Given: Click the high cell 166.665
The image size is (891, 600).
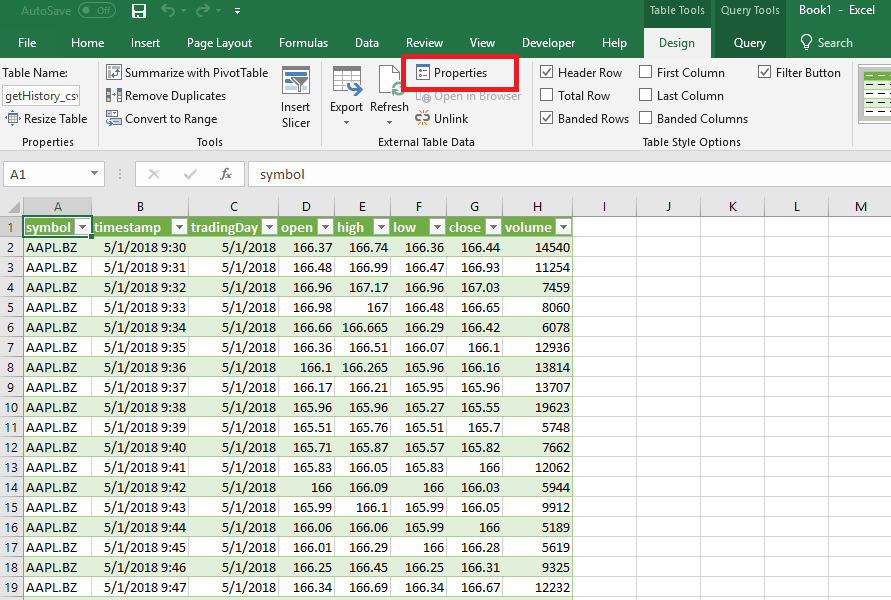Looking at the screenshot, I should coord(362,327).
